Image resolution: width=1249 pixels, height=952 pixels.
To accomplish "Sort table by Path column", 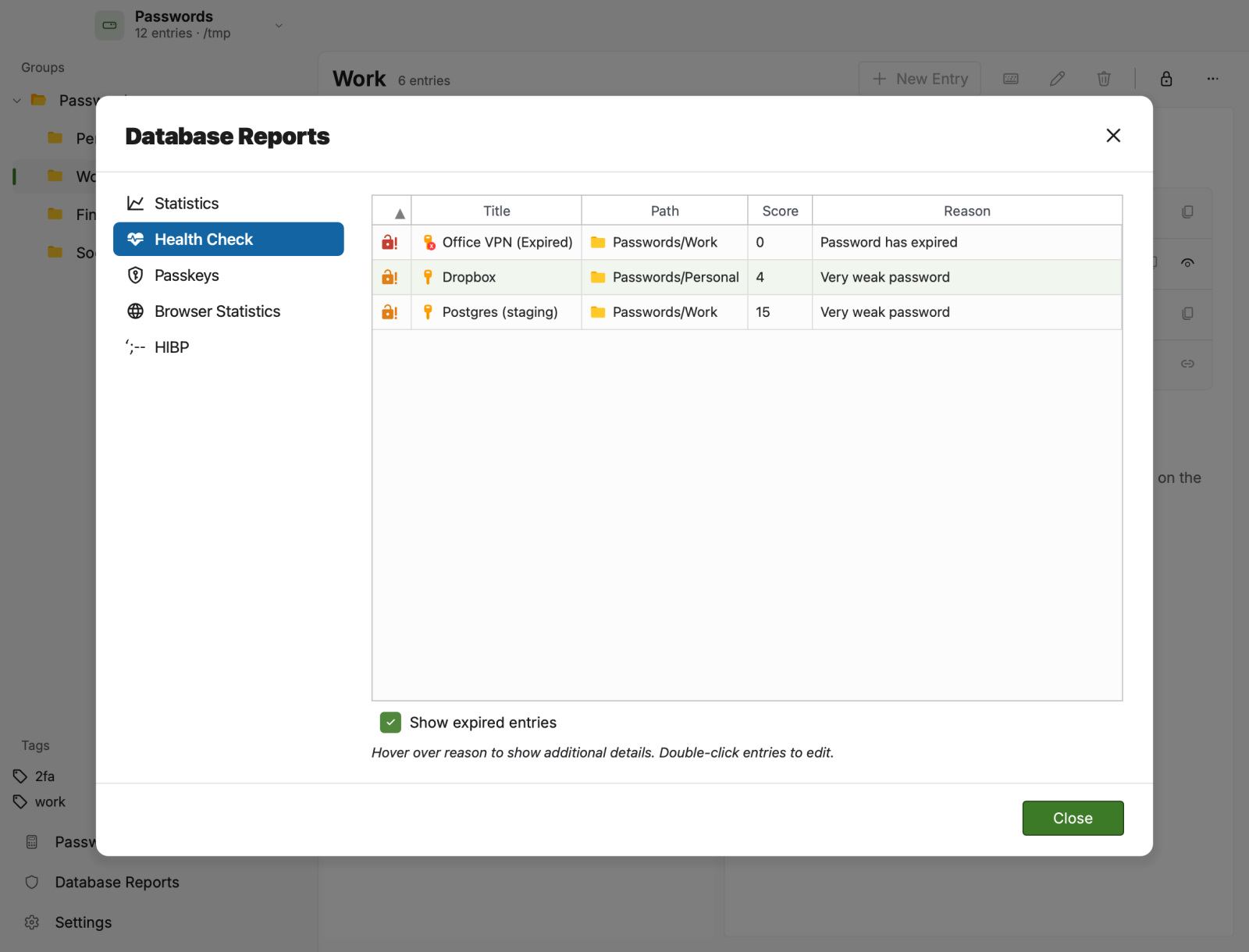I will pyautogui.click(x=664, y=211).
